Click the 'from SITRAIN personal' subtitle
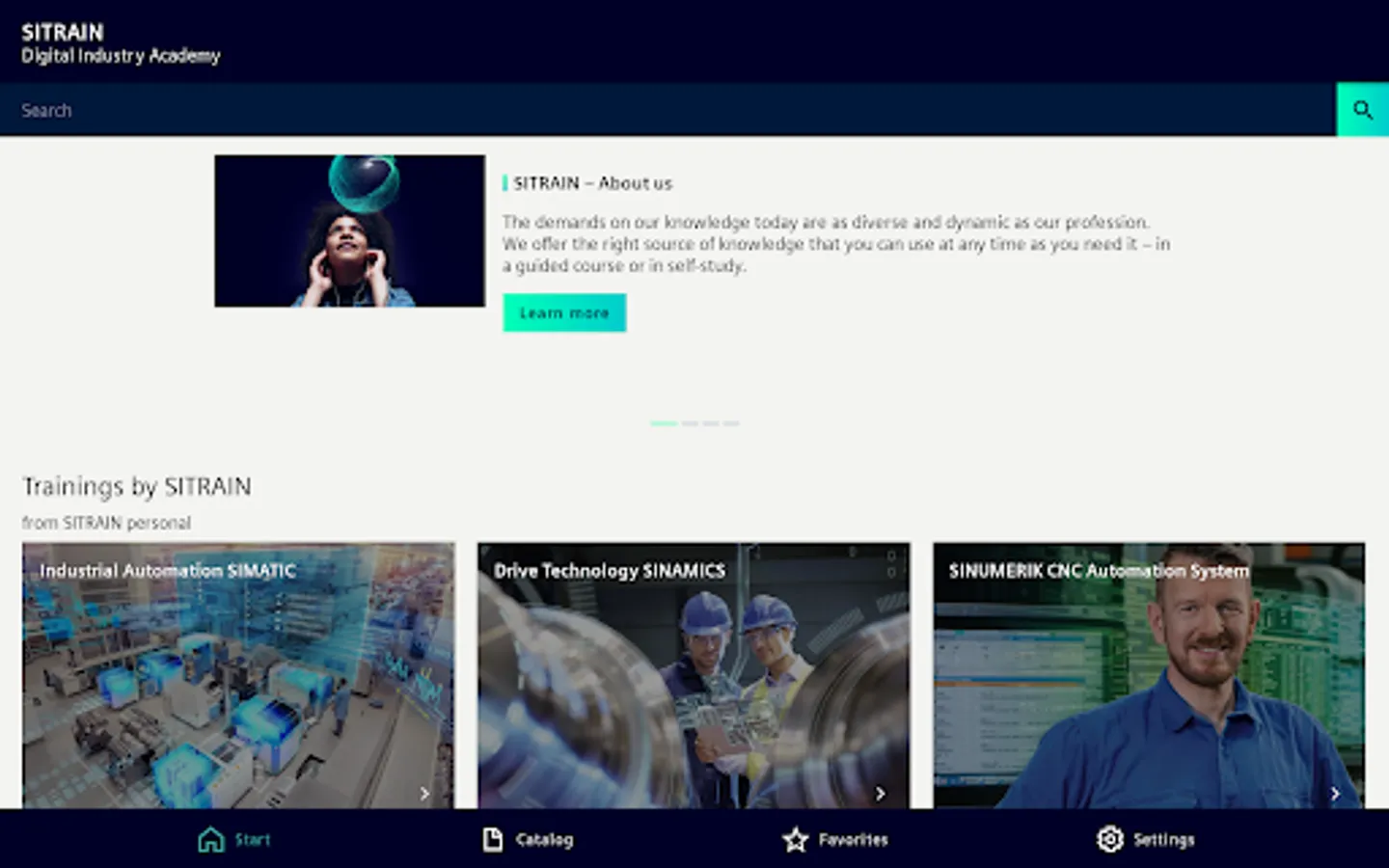This screenshot has width=1389, height=868. click(x=106, y=523)
